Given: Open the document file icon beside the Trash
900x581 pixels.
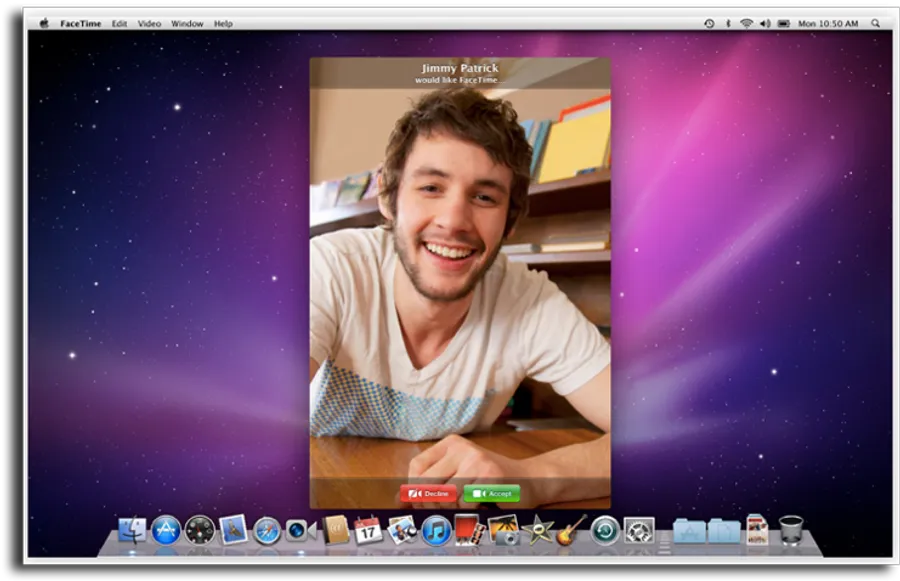Looking at the screenshot, I should pos(757,529).
